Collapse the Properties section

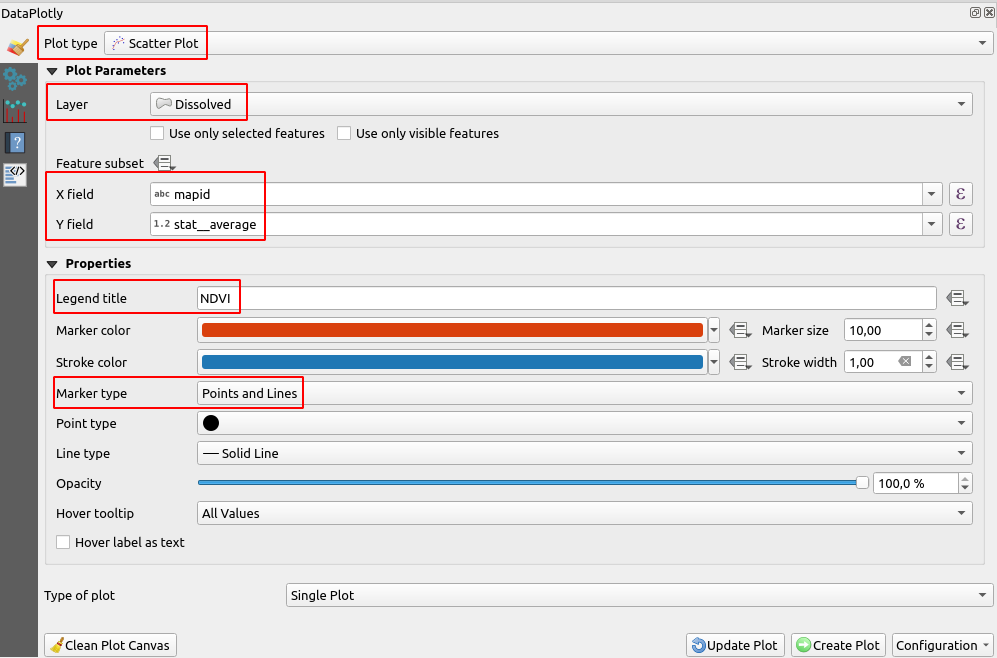point(52,263)
